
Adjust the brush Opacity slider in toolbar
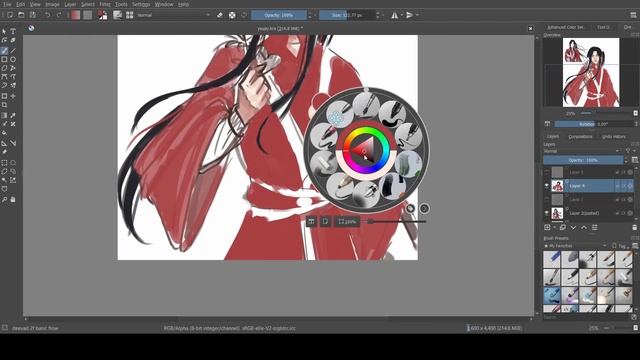click(x=279, y=15)
